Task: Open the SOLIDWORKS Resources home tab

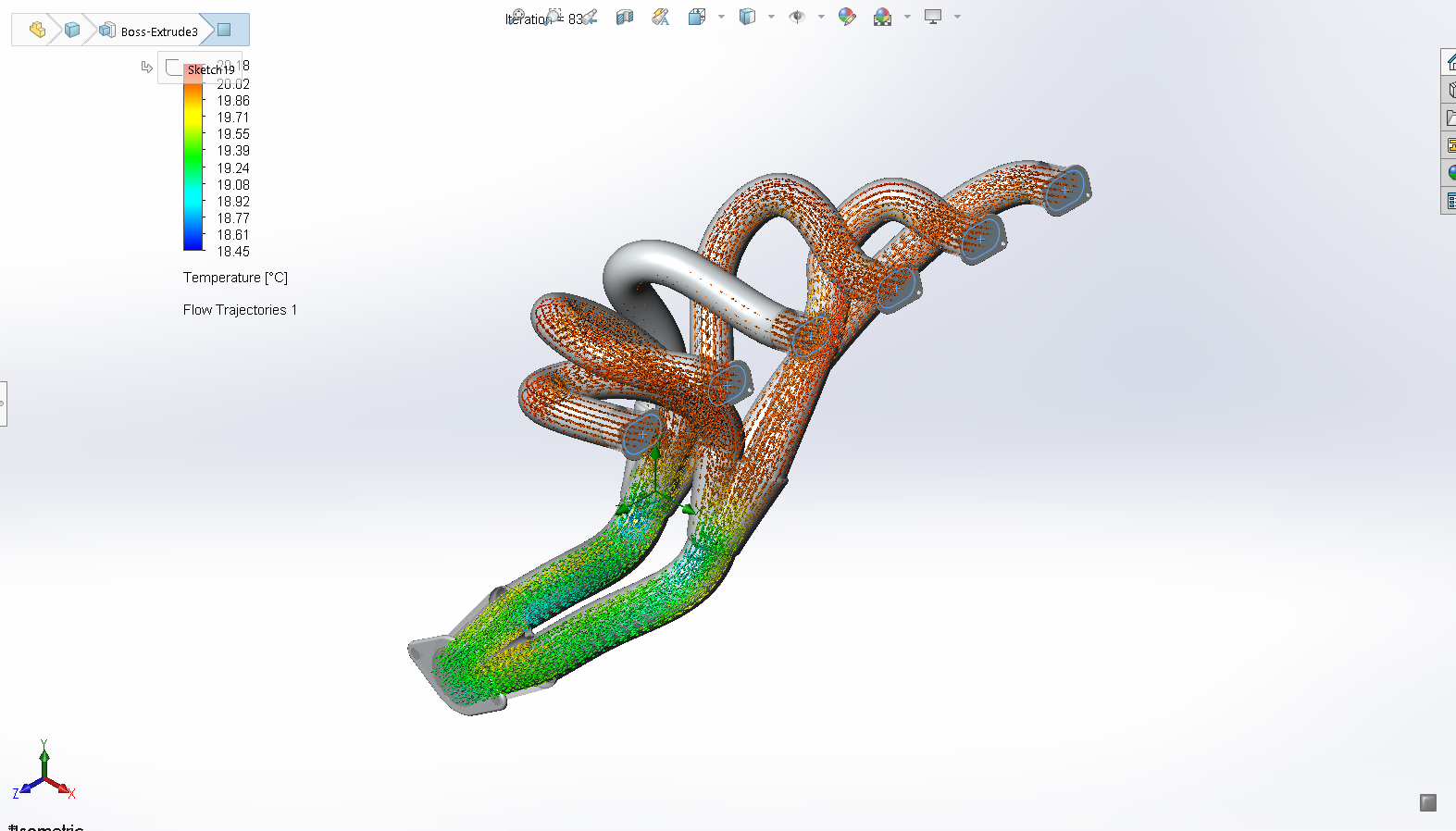Action: (x=1450, y=62)
